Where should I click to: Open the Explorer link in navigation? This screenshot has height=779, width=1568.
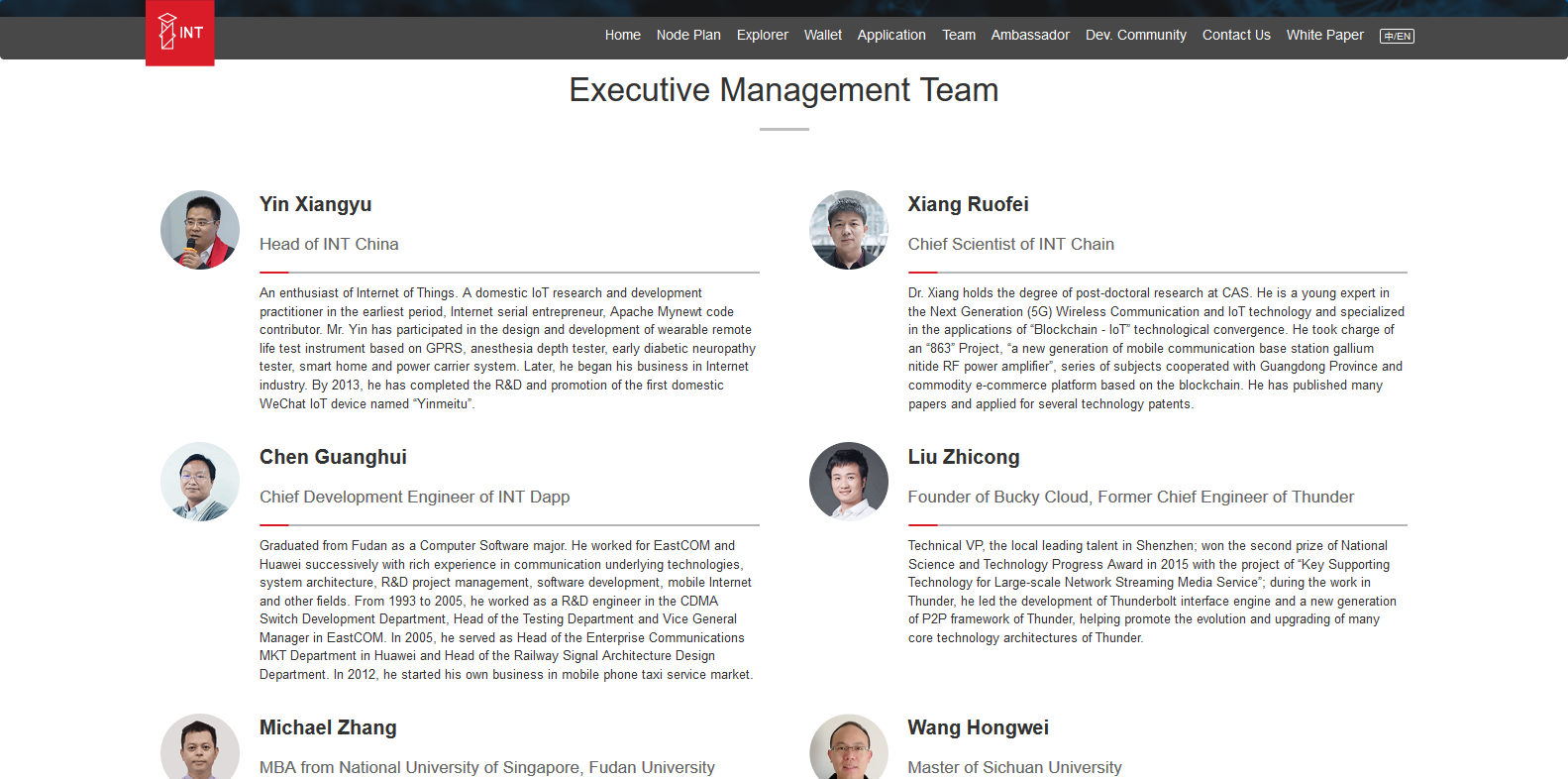(x=763, y=35)
